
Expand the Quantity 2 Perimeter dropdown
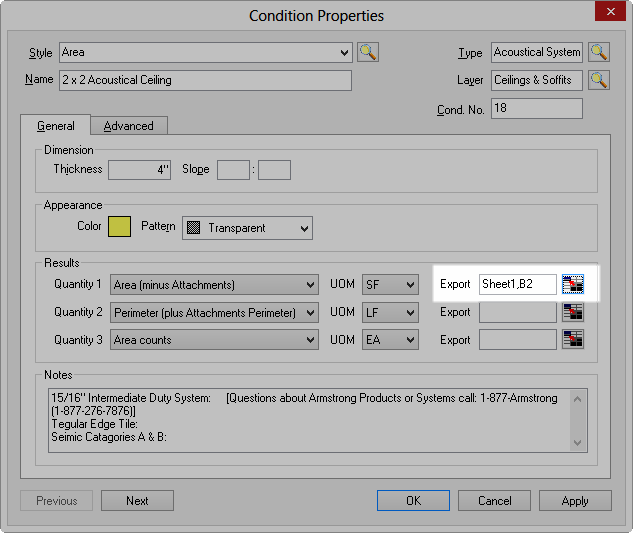[214, 313]
